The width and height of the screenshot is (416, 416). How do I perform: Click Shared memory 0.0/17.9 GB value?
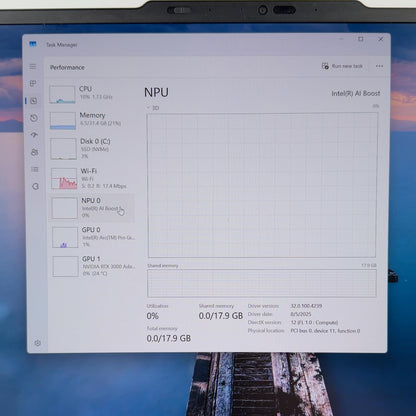pos(221,316)
